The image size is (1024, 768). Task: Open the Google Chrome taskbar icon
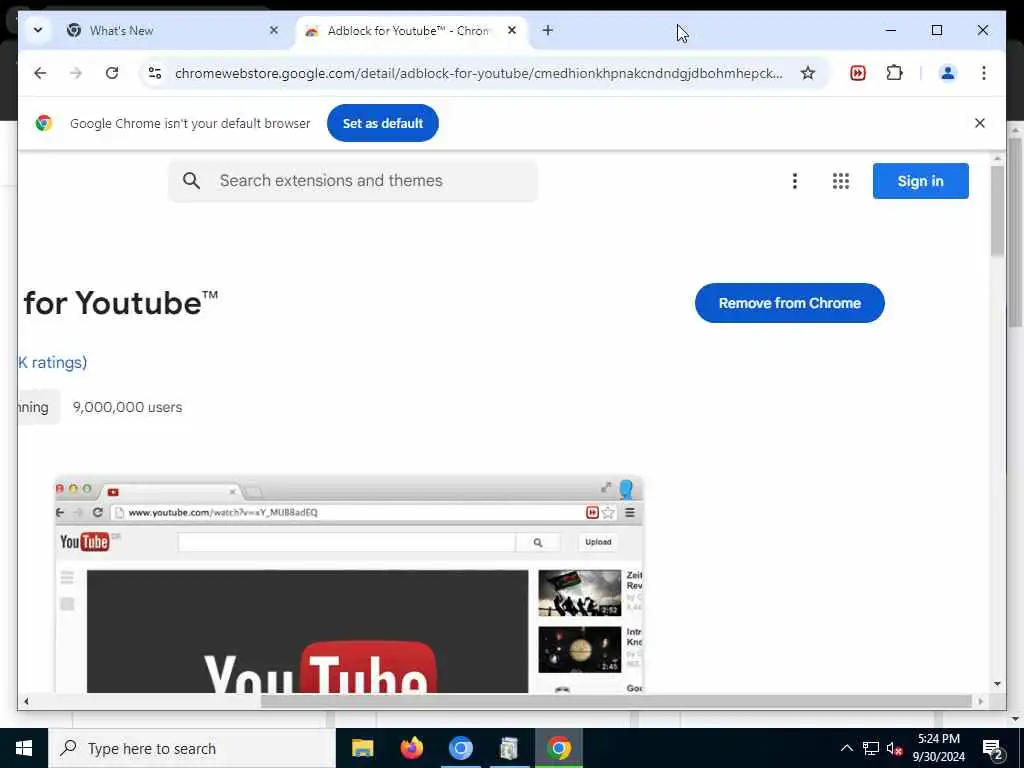click(x=558, y=748)
